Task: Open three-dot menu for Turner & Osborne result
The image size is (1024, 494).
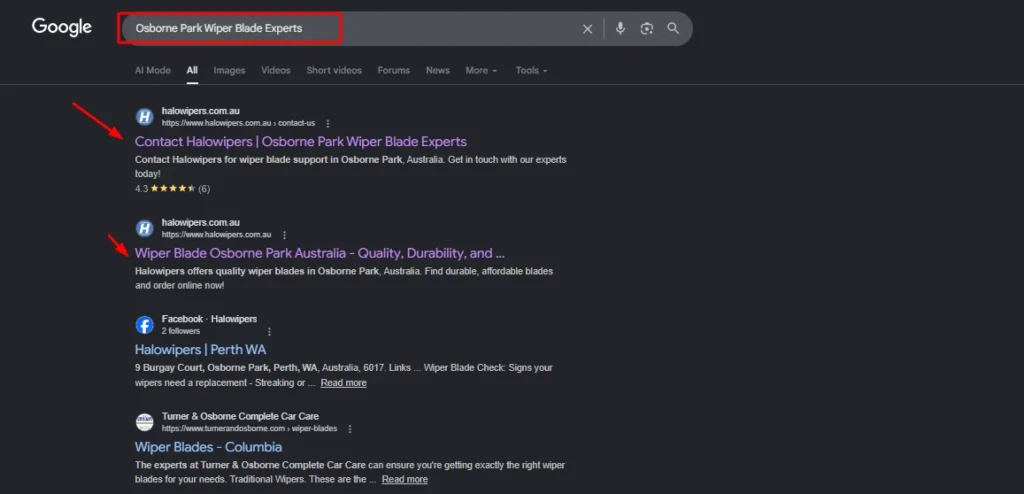Action: click(350, 428)
